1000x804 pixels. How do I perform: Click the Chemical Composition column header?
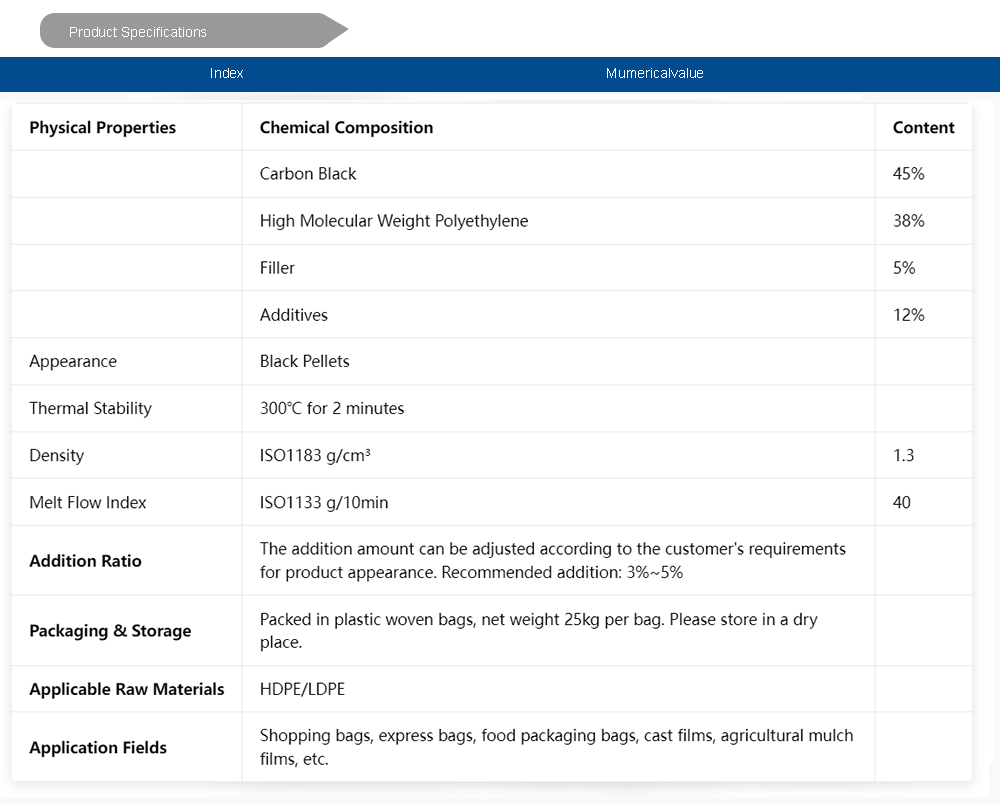(346, 127)
